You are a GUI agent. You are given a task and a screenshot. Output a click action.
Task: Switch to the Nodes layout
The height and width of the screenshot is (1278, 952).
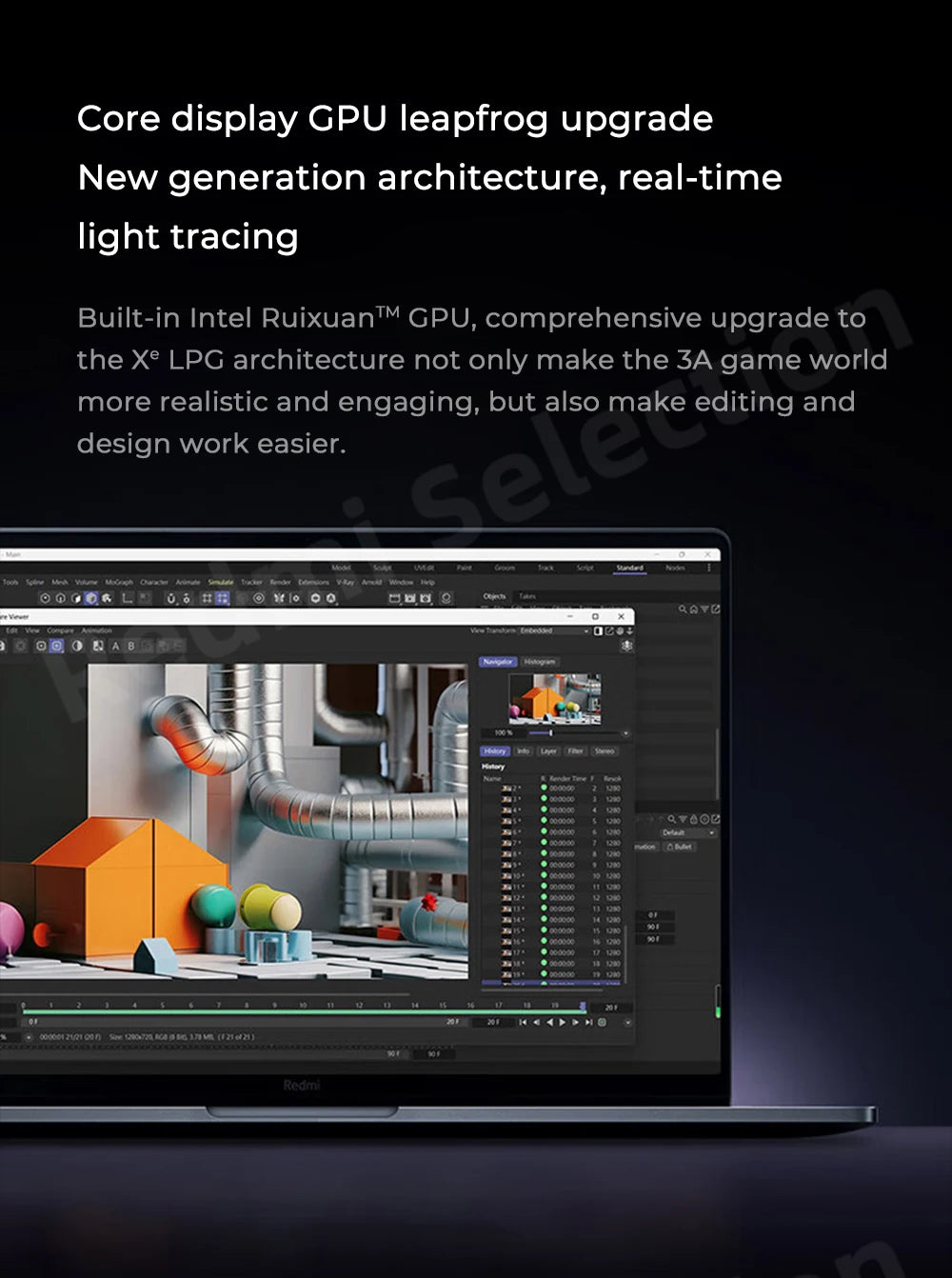click(675, 568)
